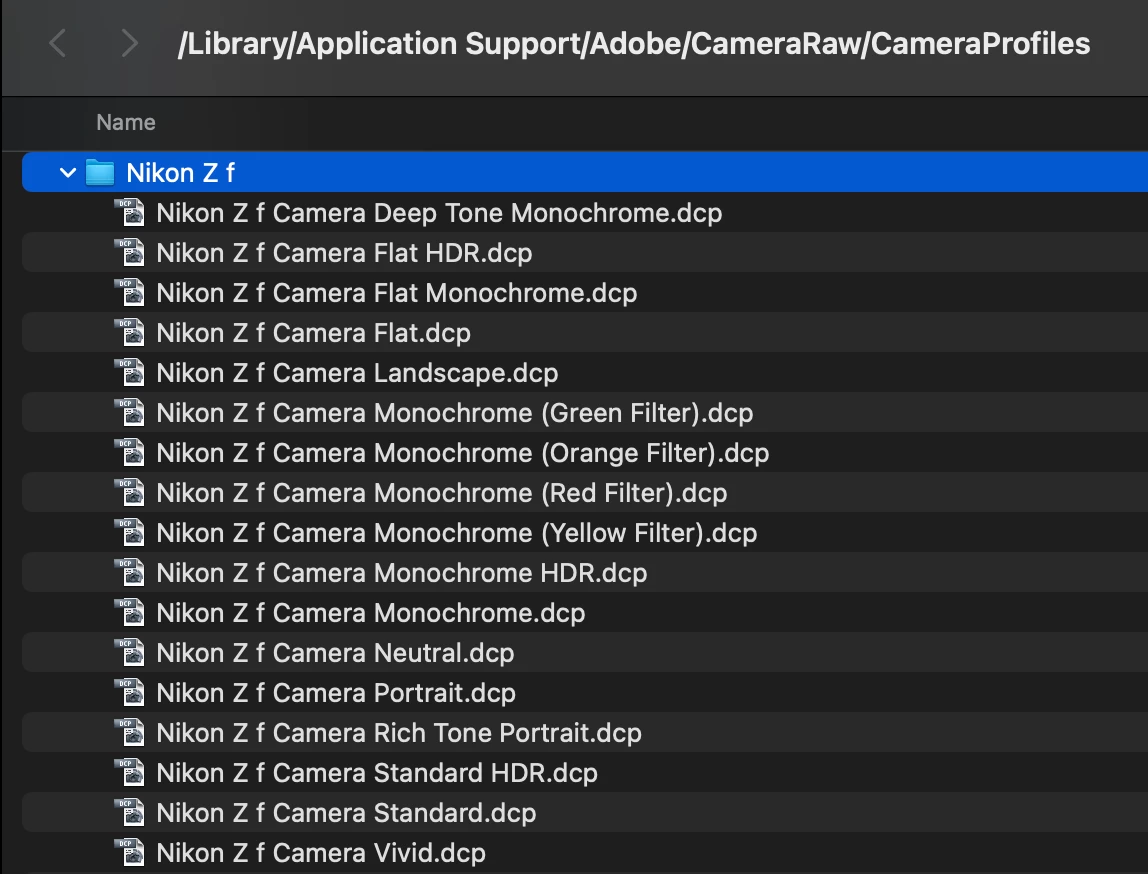Click the Camera Neutral.dcp file icon
This screenshot has height=874, width=1148.
[130, 653]
